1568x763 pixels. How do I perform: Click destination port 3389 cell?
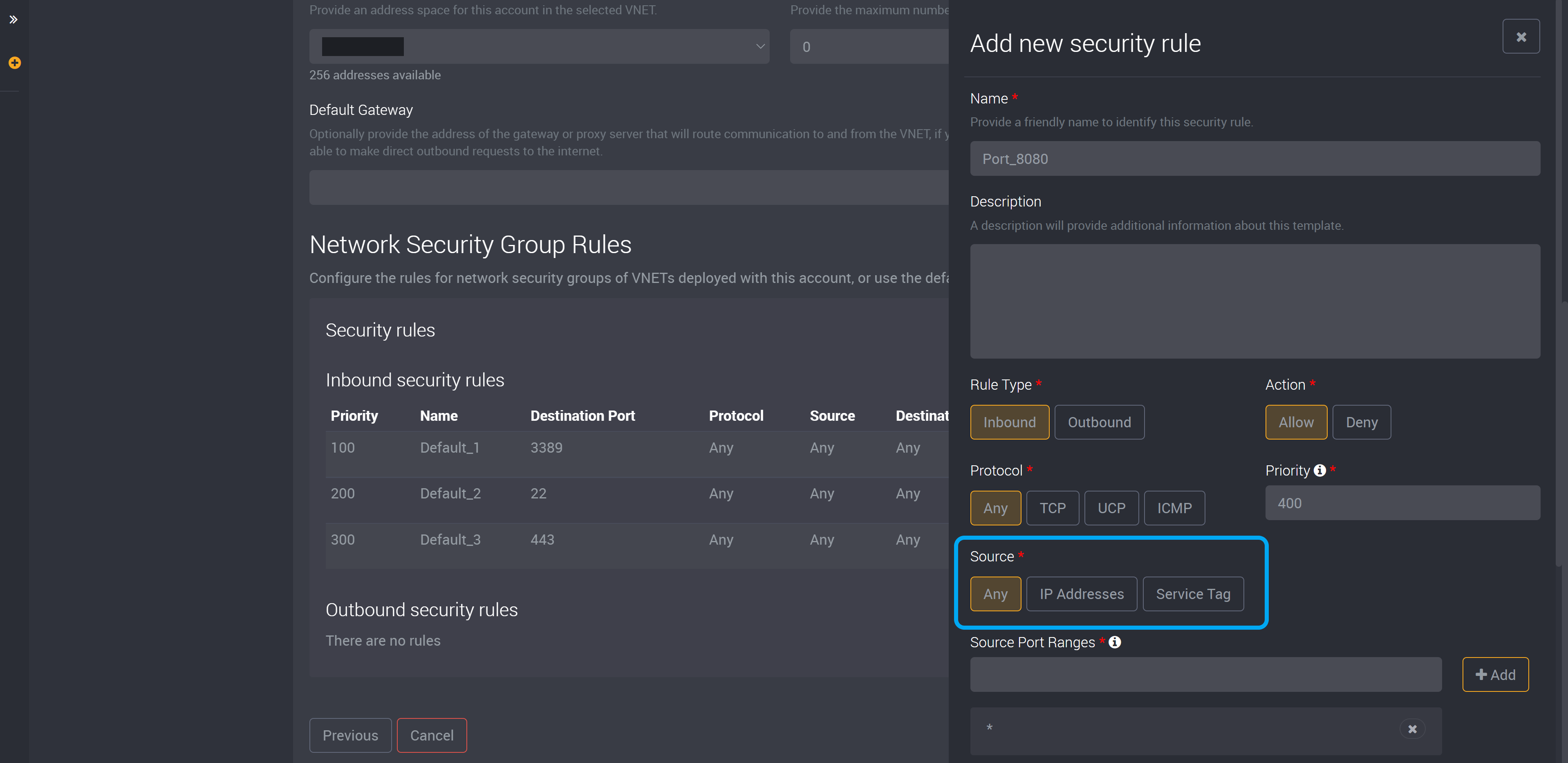[x=546, y=448]
